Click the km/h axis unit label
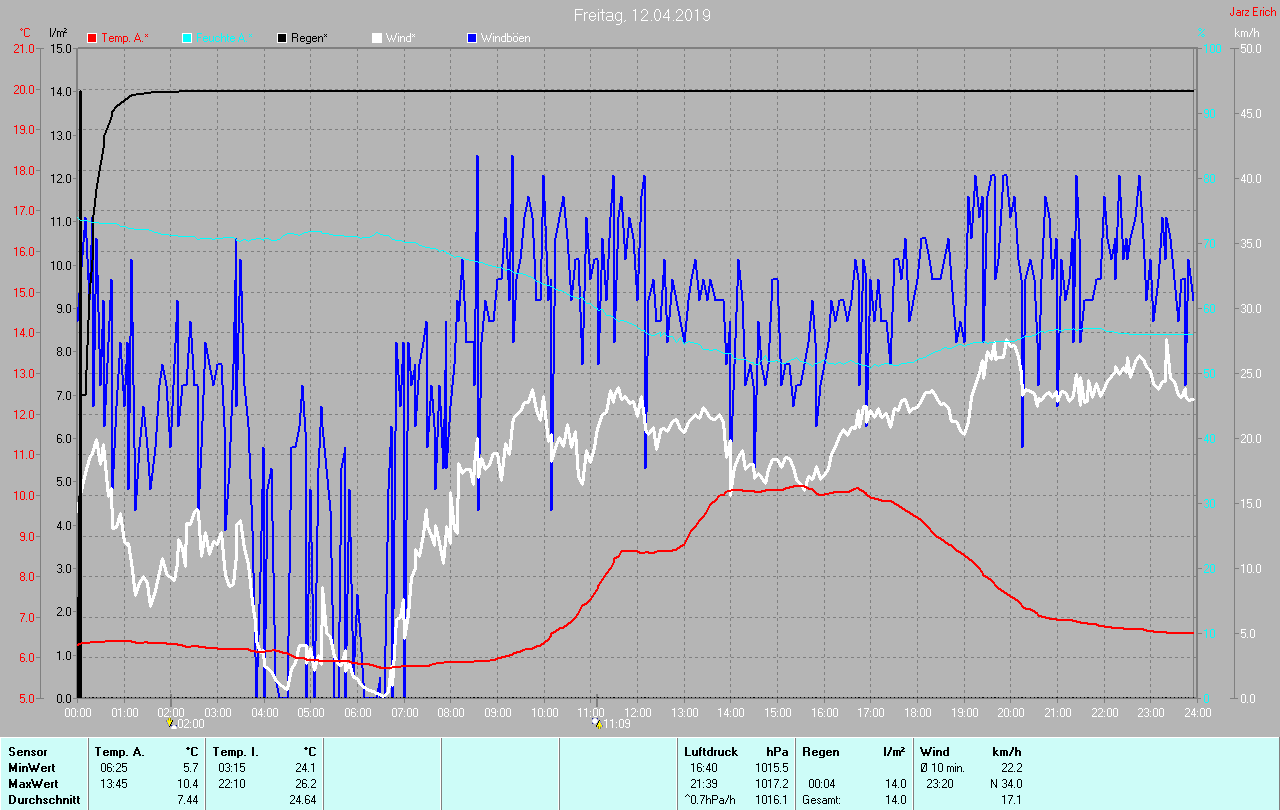The width and height of the screenshot is (1280, 810). [x=1247, y=33]
